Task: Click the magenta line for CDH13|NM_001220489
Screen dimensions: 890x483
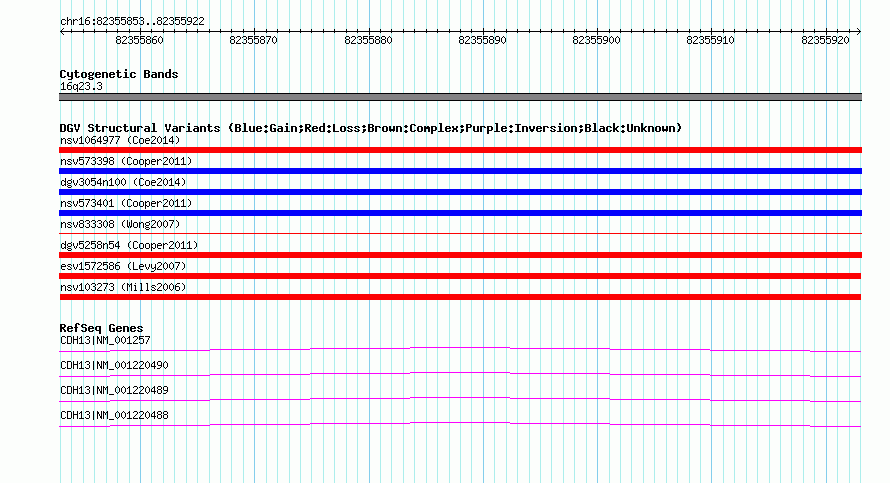Action: click(x=460, y=399)
